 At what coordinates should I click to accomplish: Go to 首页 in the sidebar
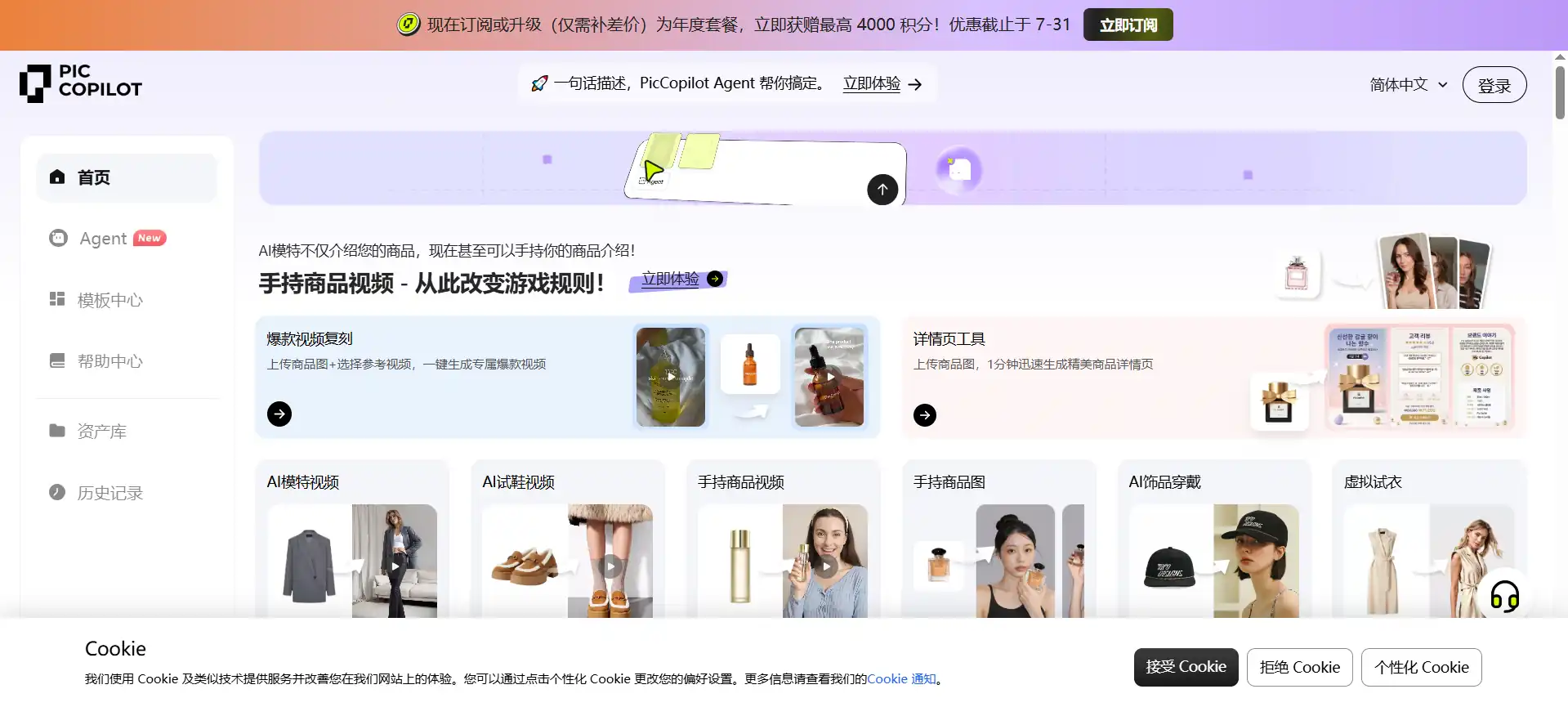click(x=127, y=177)
